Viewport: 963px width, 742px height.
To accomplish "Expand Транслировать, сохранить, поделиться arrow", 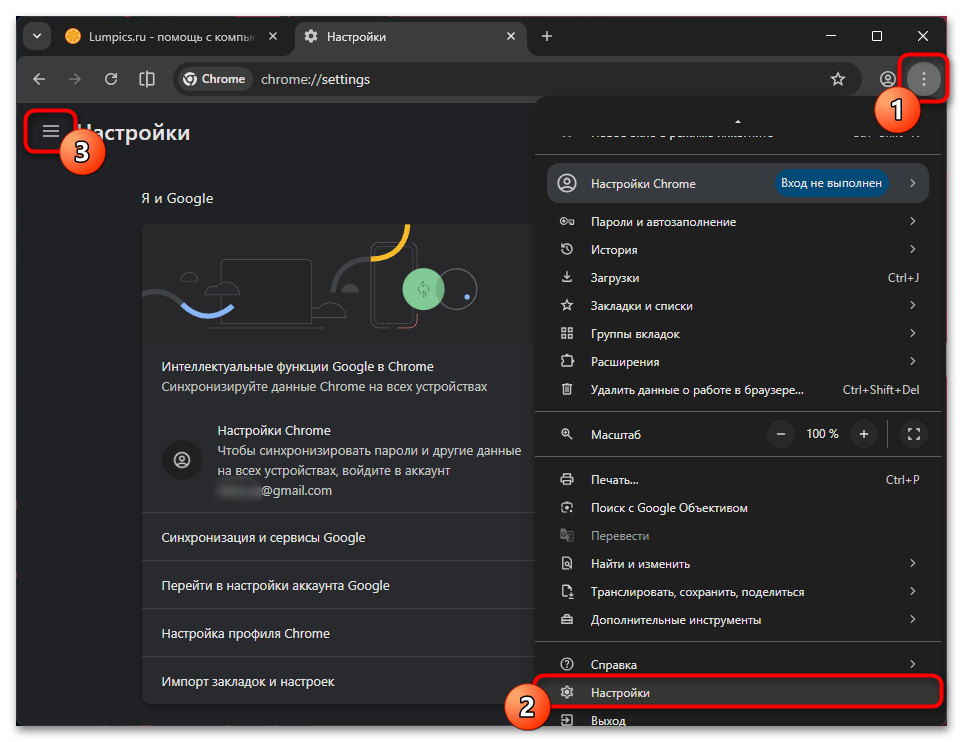I will tap(913, 592).
